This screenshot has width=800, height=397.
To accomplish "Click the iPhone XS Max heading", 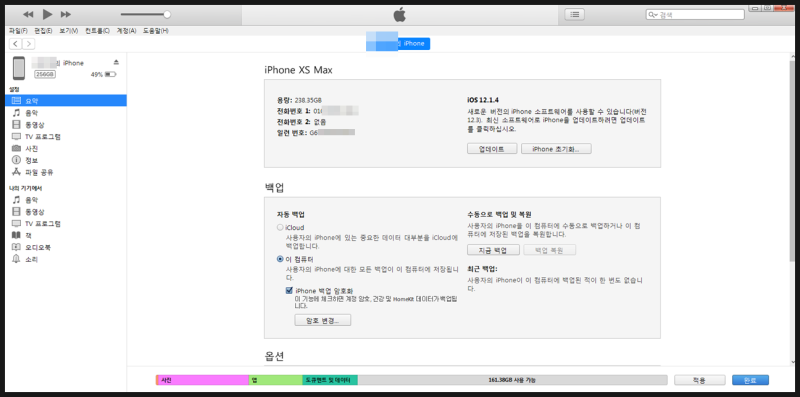I will click(x=298, y=70).
